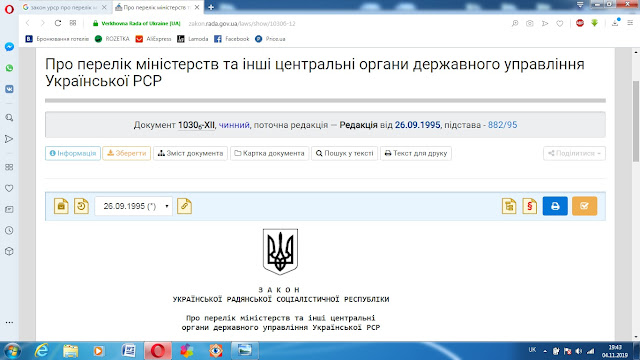This screenshot has width=640, height=360.
Task: Open File Explorer from taskbar
Action: coord(70,351)
